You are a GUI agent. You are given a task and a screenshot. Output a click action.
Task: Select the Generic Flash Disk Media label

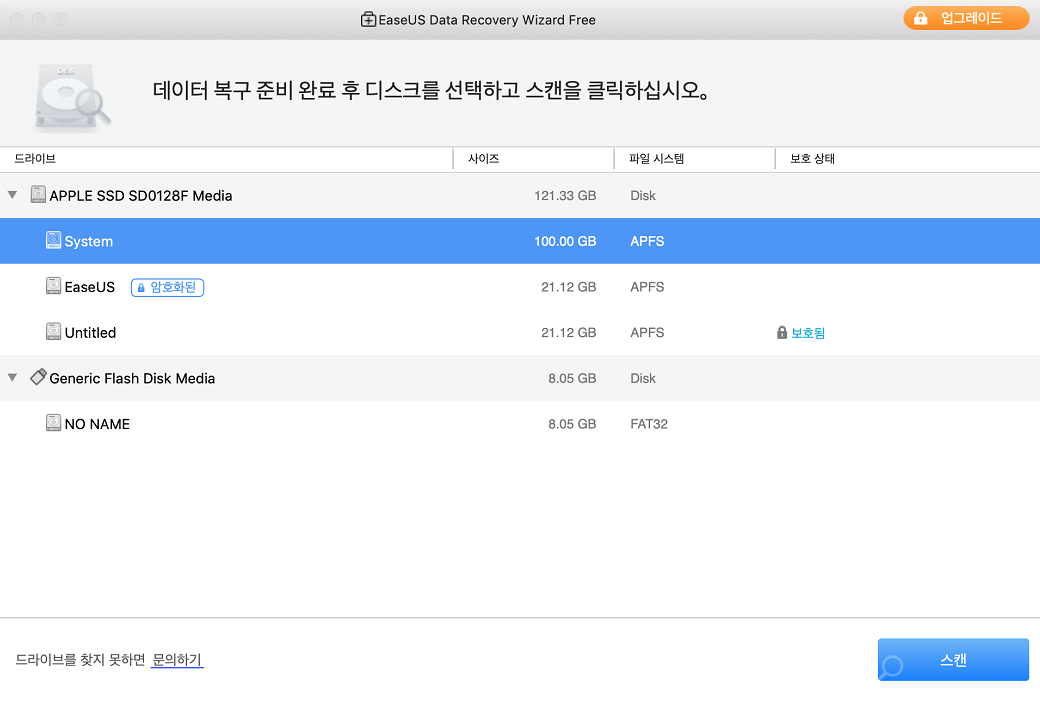point(132,378)
